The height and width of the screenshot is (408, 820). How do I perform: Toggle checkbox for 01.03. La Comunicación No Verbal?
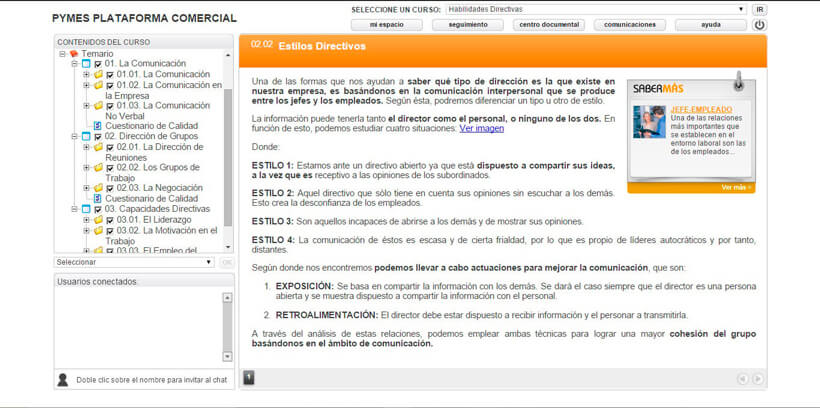[x=110, y=106]
